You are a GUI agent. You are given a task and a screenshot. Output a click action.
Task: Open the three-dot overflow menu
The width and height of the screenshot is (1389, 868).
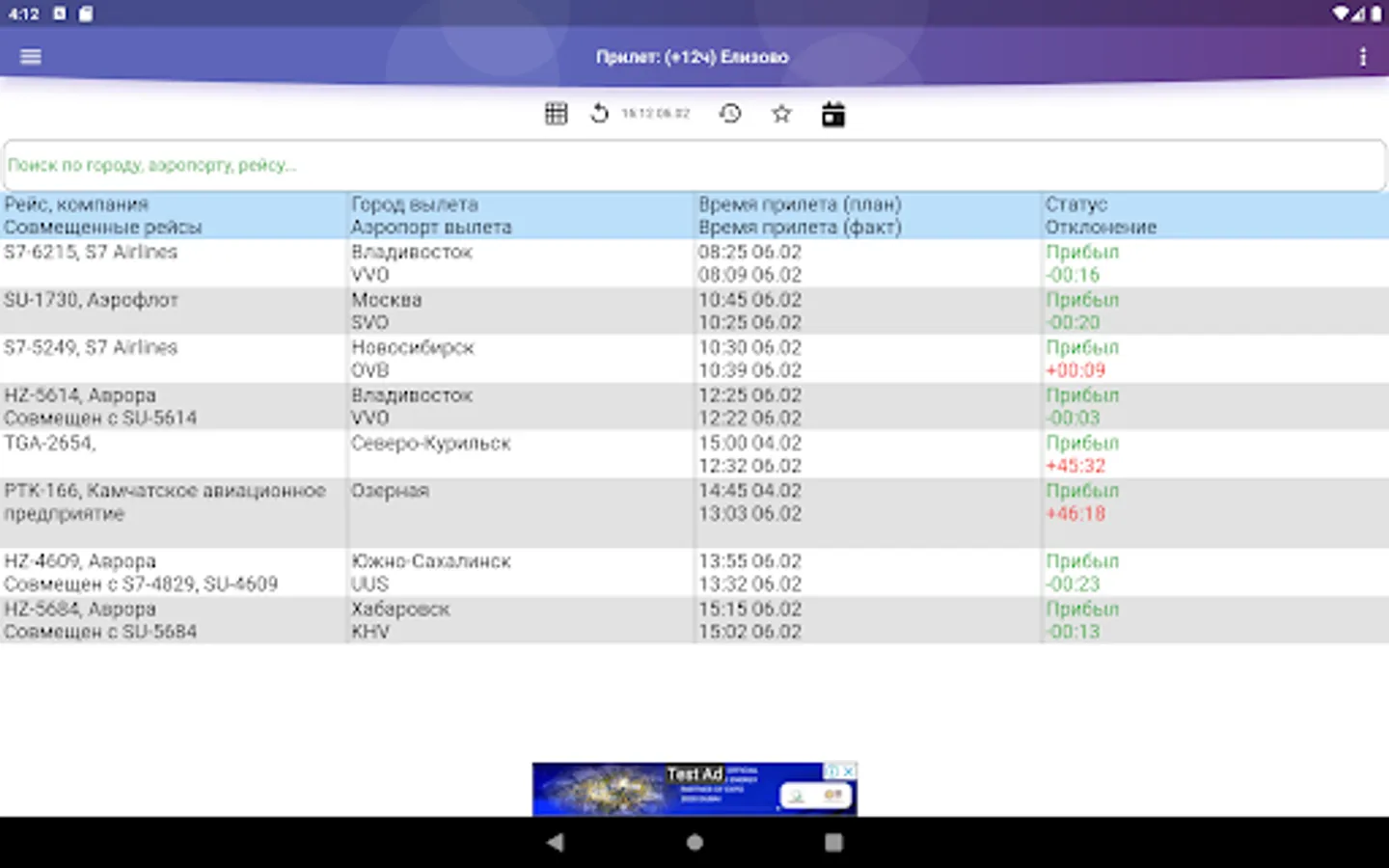pos(1362,57)
